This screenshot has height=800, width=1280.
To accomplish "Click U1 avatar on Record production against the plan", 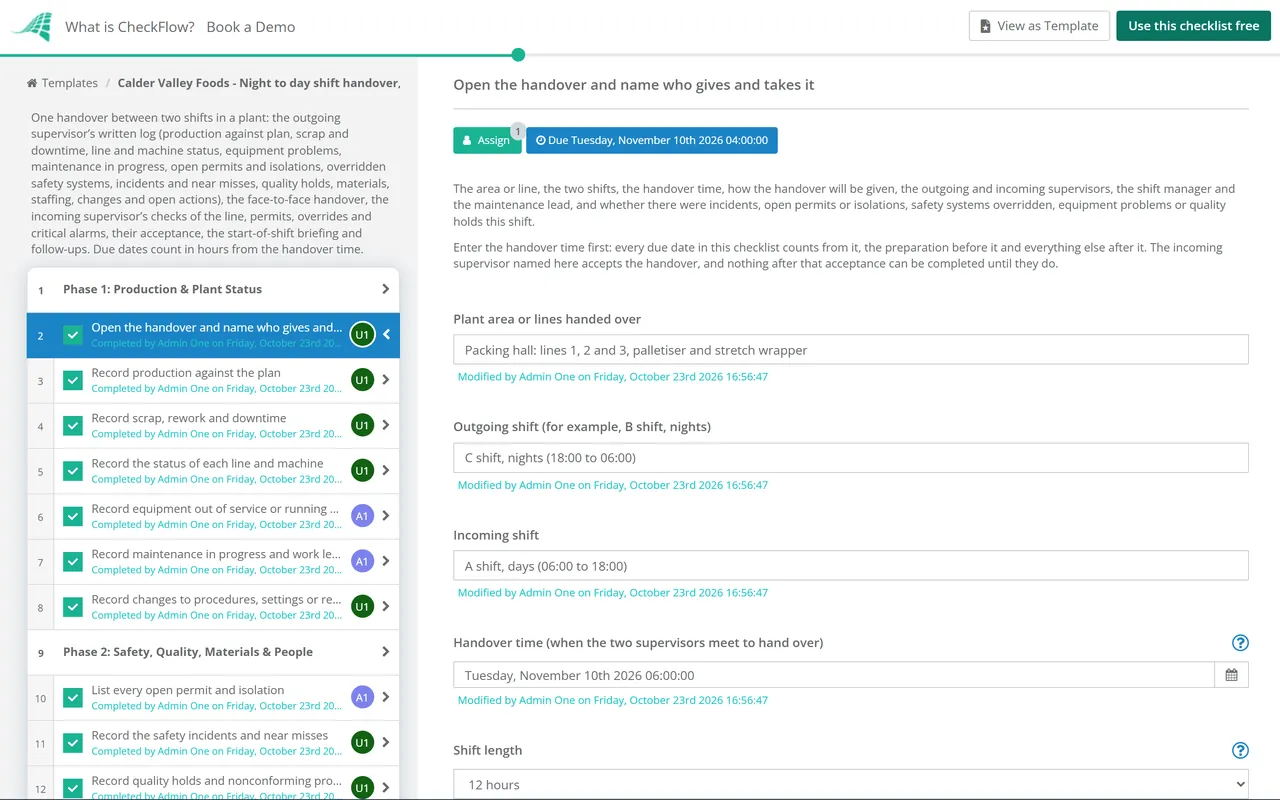I will coord(362,380).
